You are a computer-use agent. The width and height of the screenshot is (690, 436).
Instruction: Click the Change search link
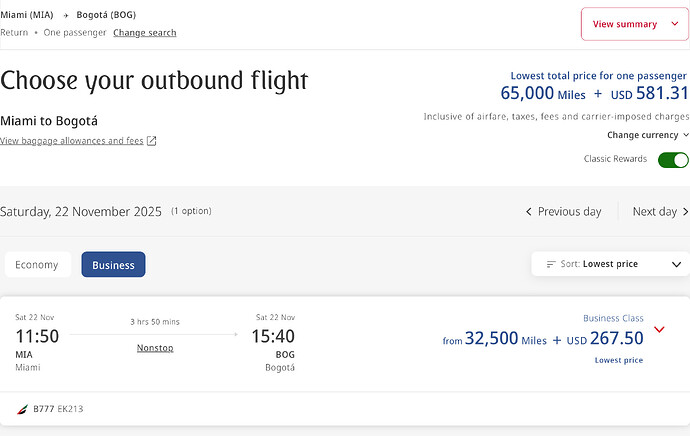tap(145, 33)
